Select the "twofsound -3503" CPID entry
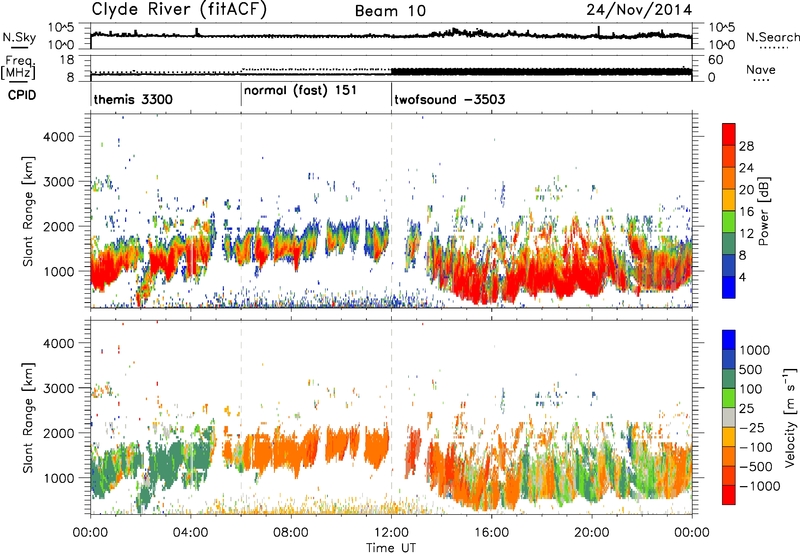 (x=449, y=99)
